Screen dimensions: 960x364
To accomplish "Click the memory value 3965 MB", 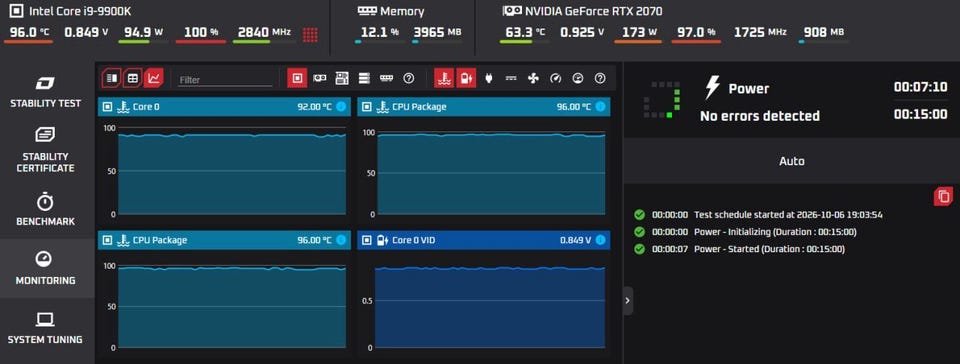I will [437, 32].
